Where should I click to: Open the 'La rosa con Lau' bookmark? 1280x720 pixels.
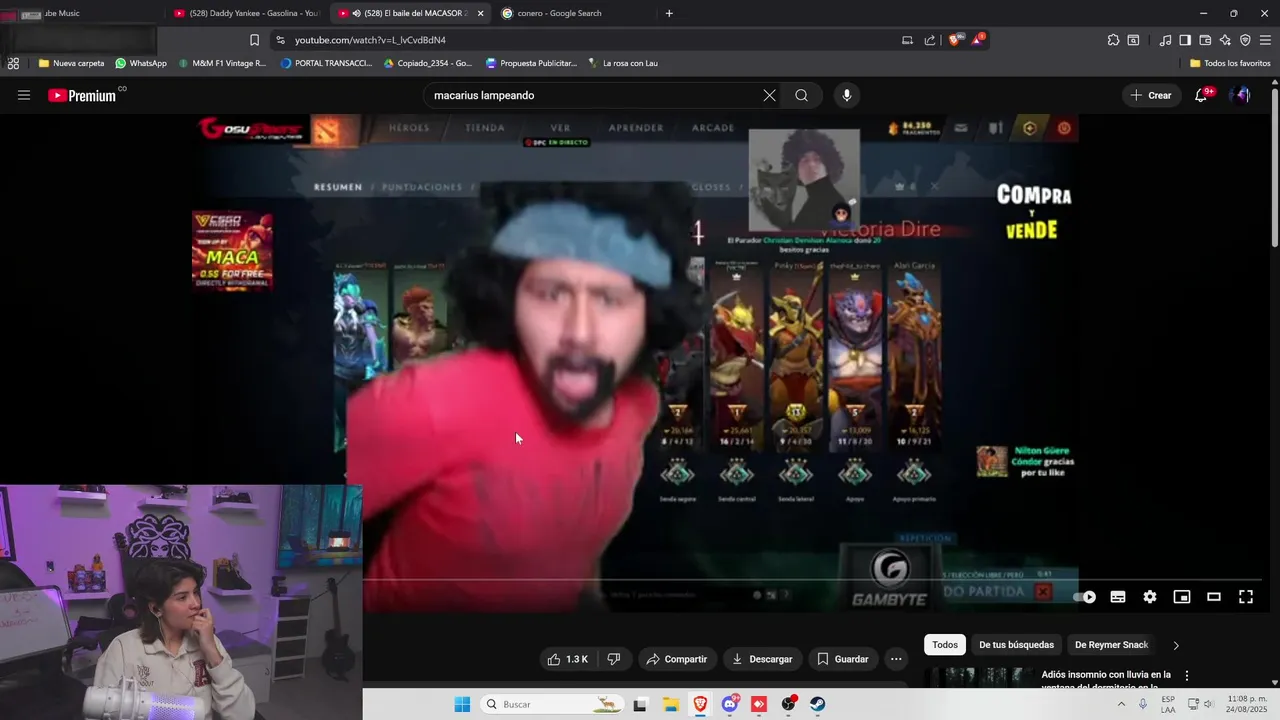tap(623, 63)
